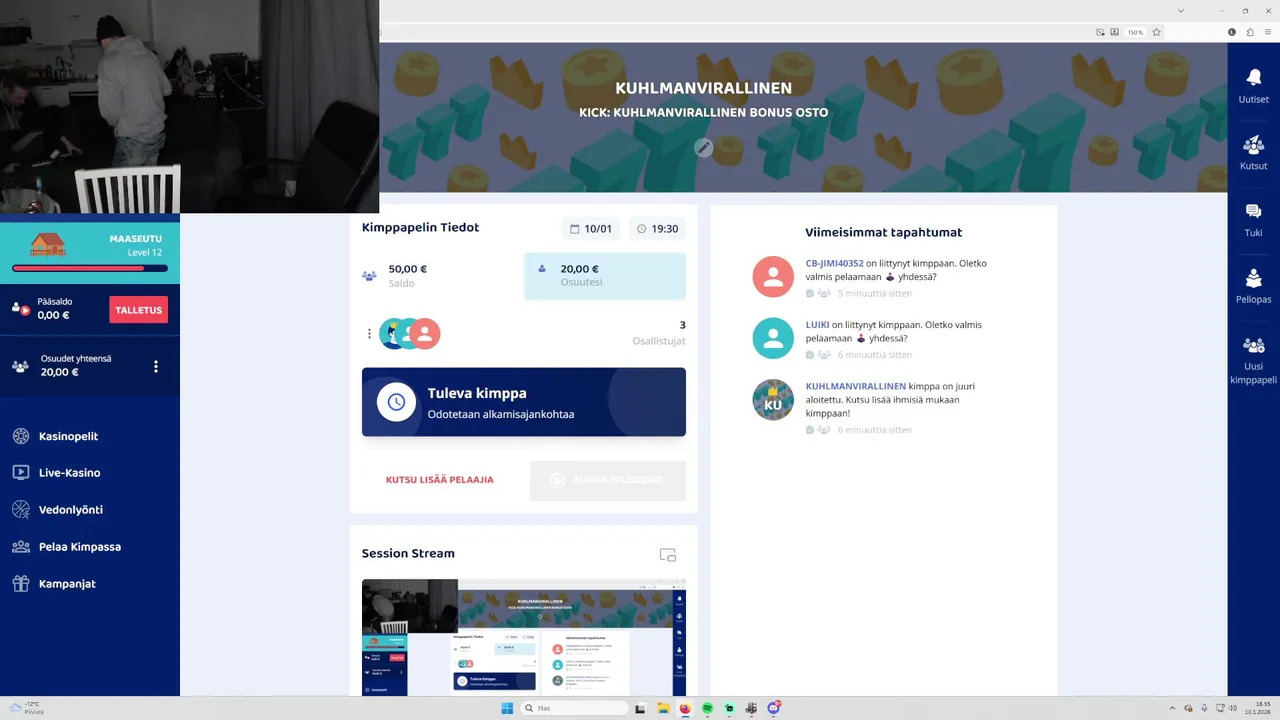Click the TALLETUS deposit button

coord(138,310)
